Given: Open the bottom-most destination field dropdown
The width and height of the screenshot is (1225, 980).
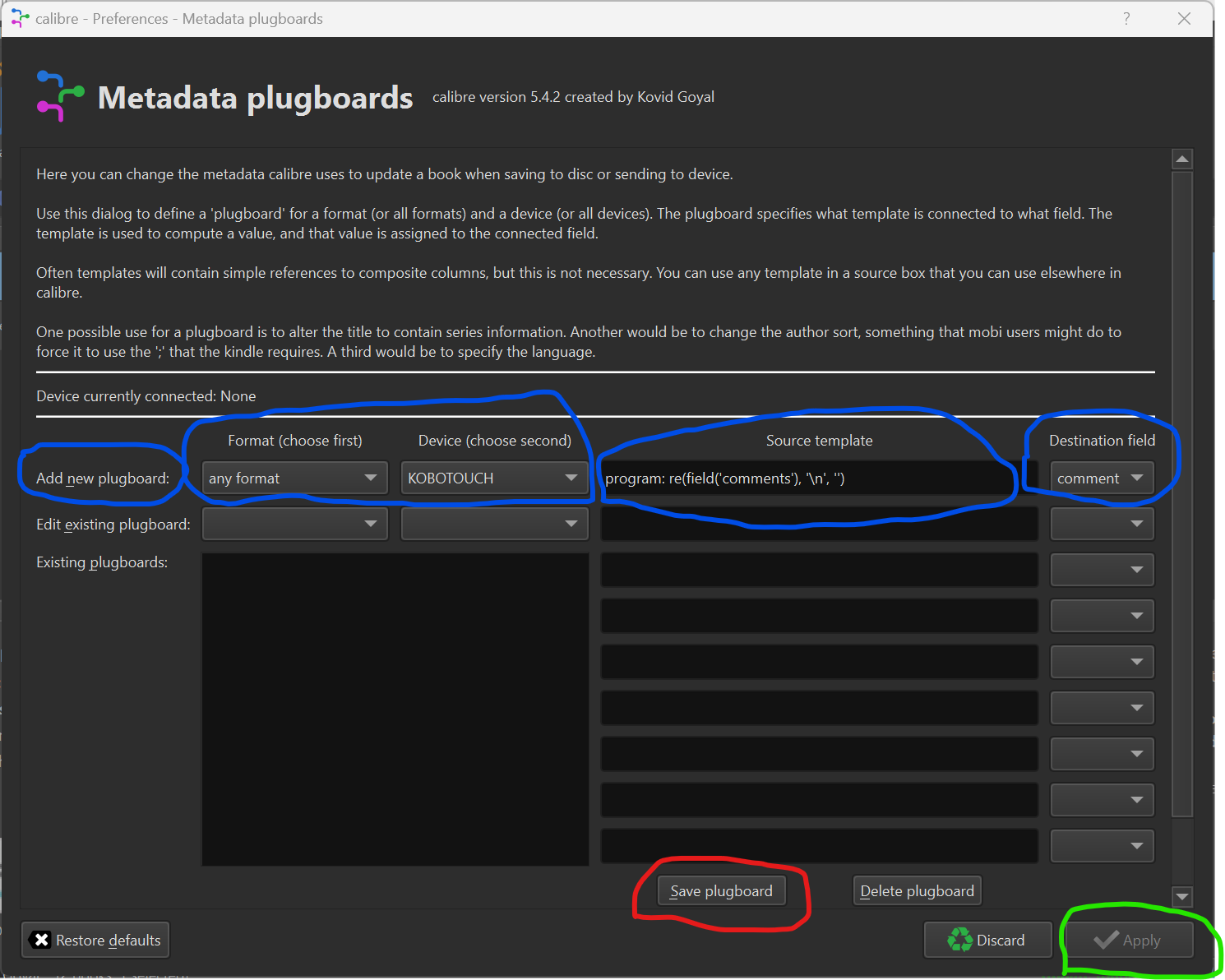Looking at the screenshot, I should [1102, 846].
